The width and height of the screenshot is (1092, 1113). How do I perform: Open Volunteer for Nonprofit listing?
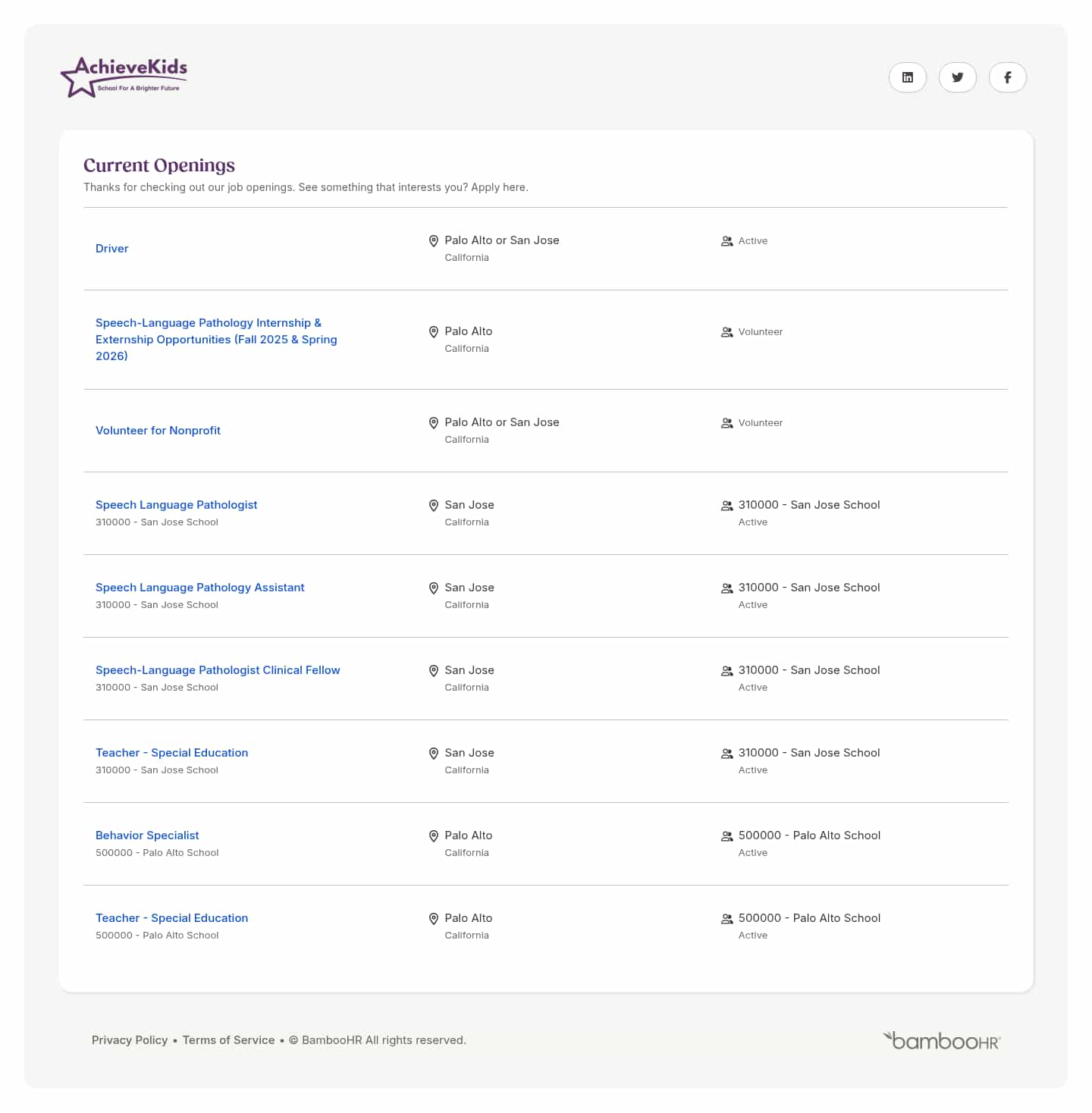click(158, 431)
